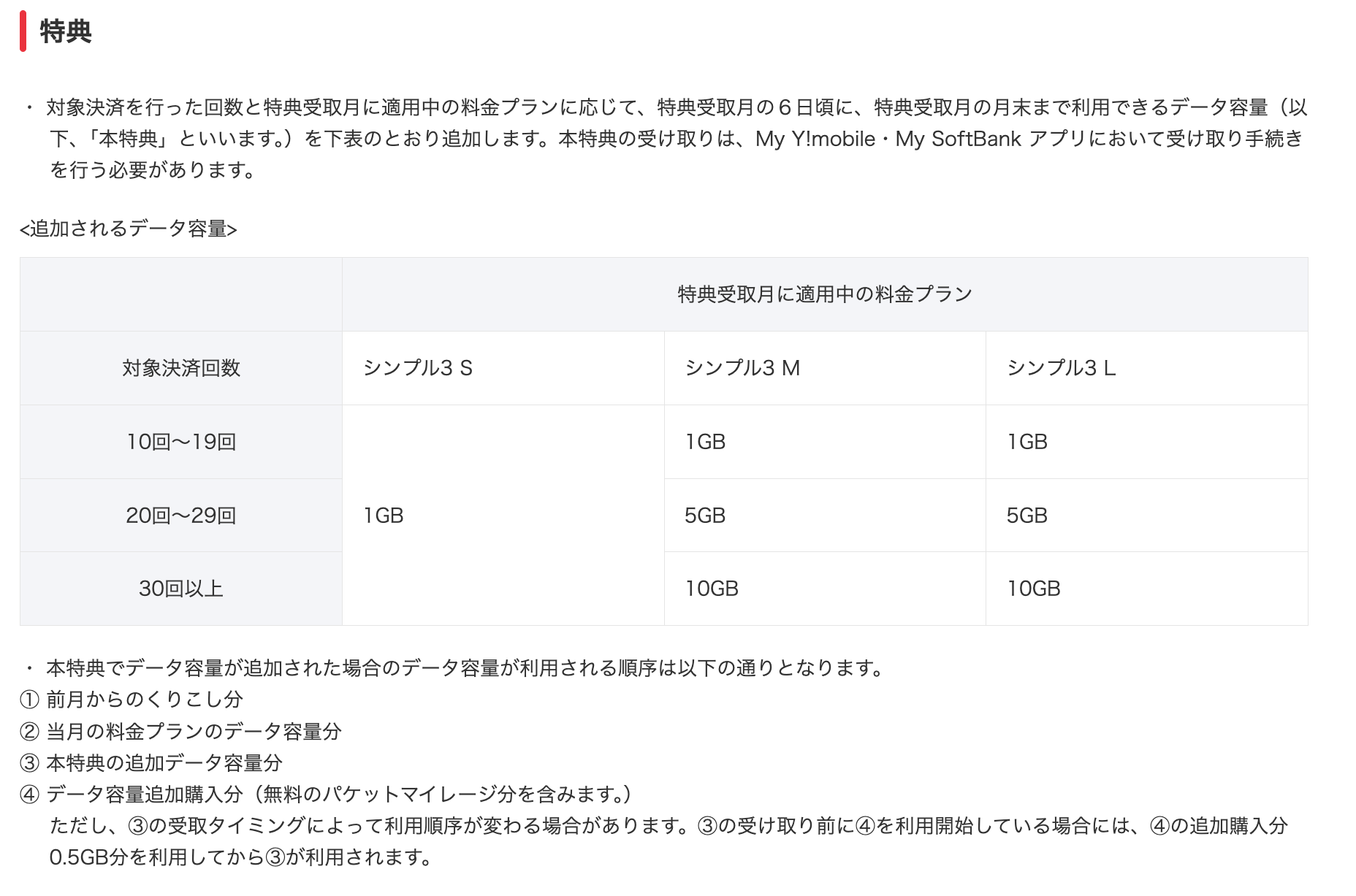This screenshot has height=896, width=1356.
Task: Click the 1GB cell under シンプル3 M
Action: [x=705, y=442]
